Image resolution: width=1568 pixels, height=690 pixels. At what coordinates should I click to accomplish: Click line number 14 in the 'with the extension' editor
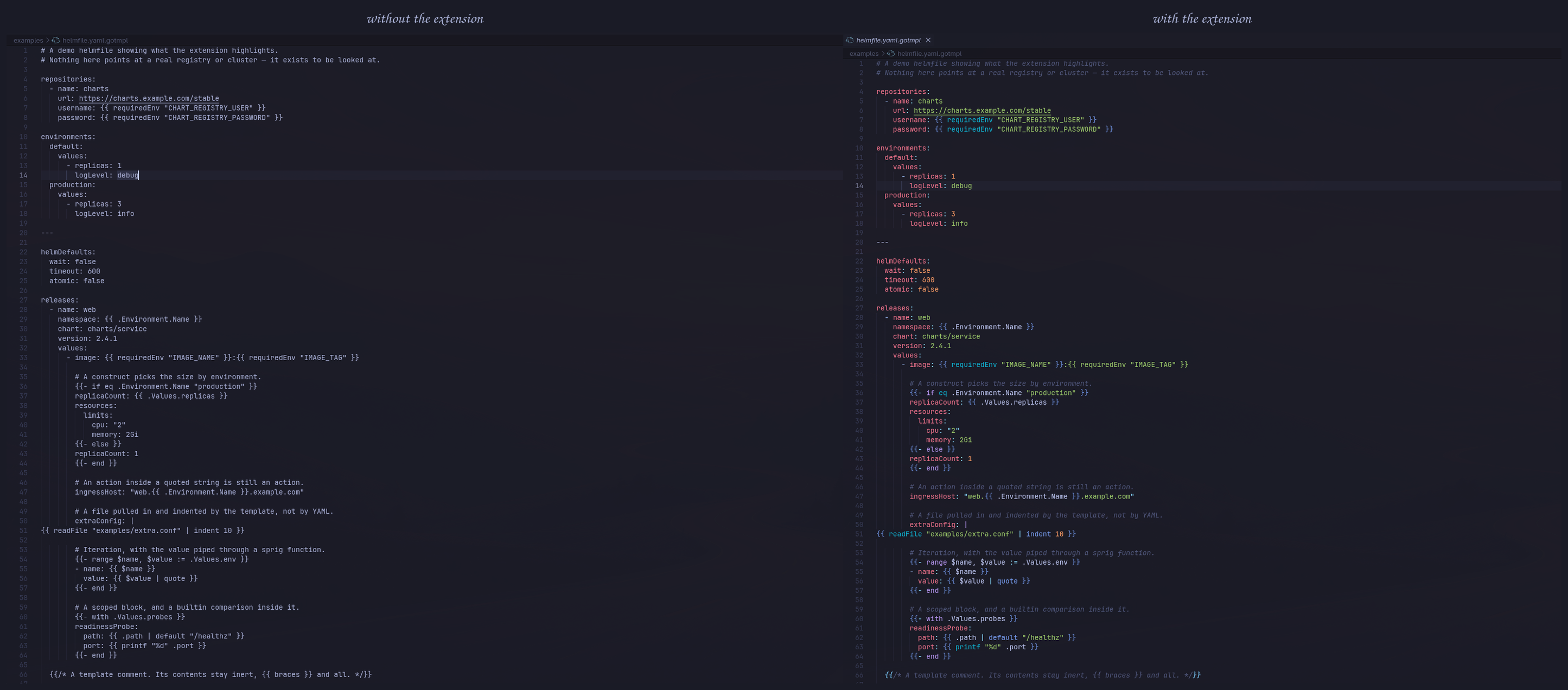pos(859,186)
